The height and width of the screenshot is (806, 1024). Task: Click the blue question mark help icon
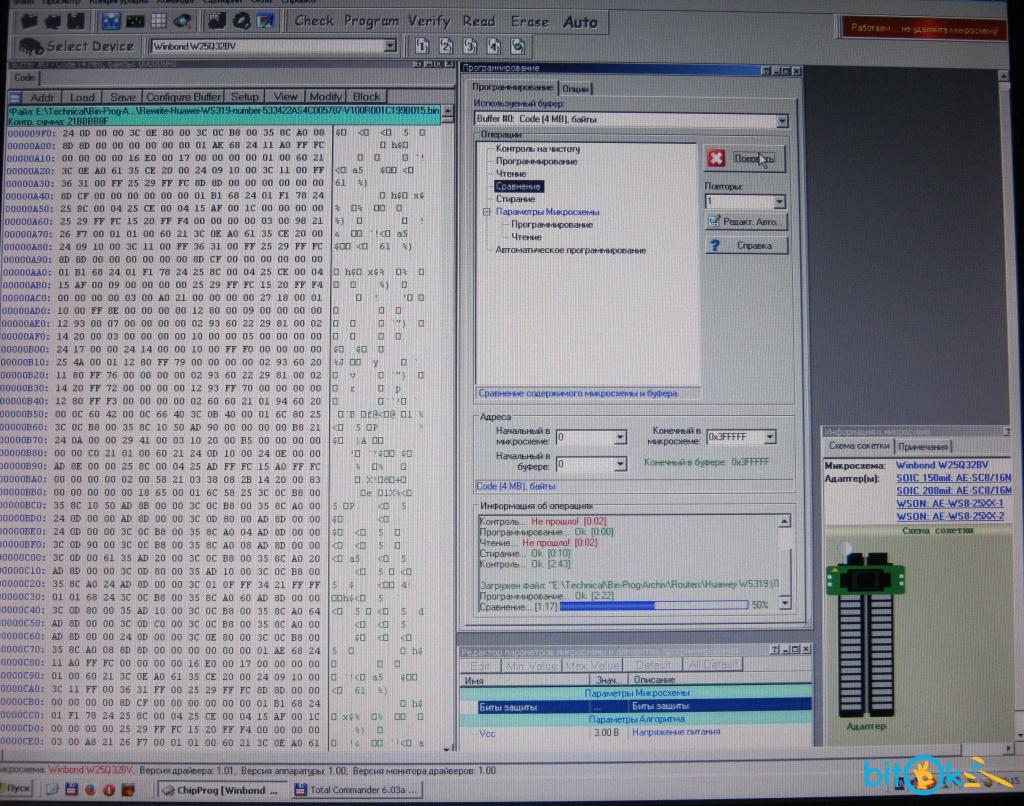click(x=715, y=246)
